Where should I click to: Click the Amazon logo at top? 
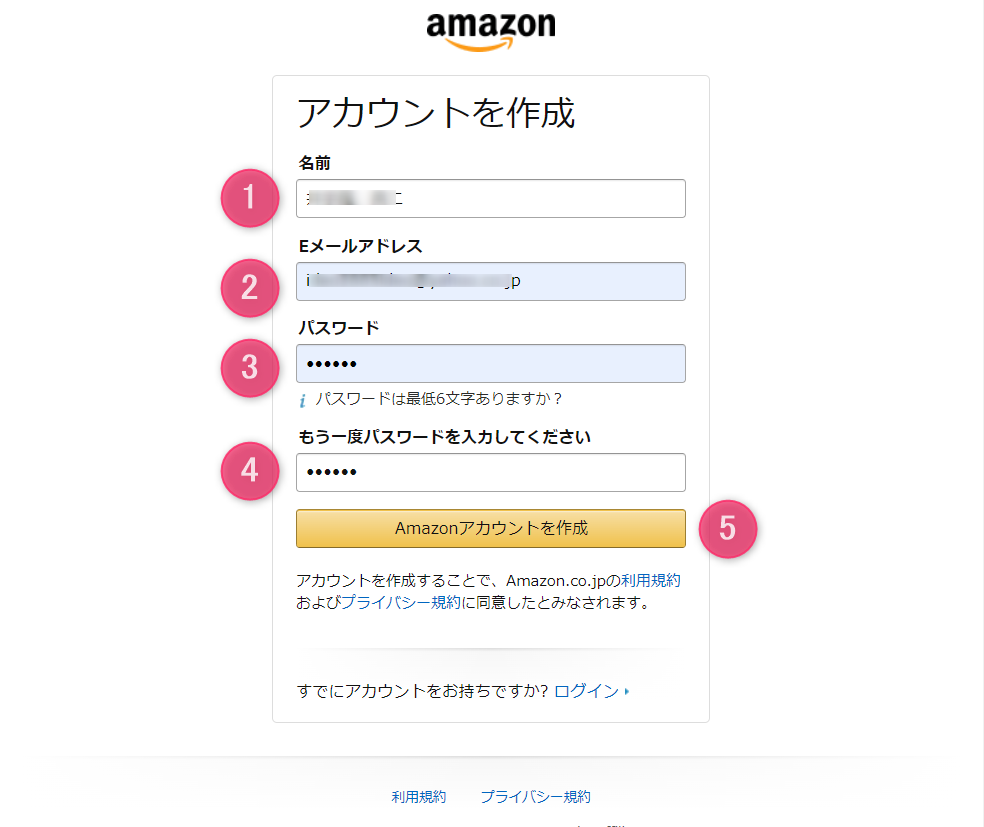pos(490,30)
